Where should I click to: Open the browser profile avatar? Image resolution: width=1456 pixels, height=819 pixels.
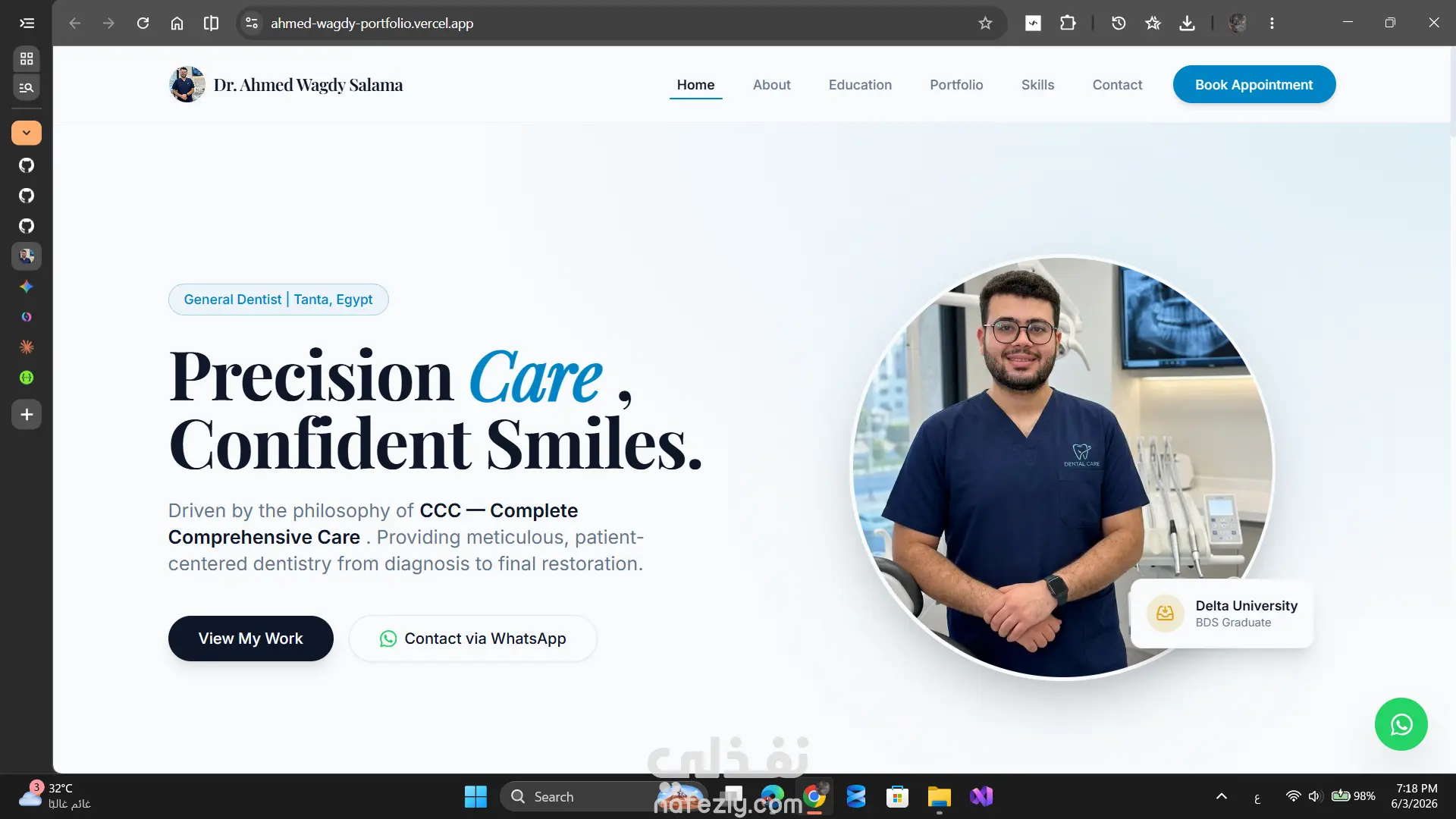coord(1238,24)
